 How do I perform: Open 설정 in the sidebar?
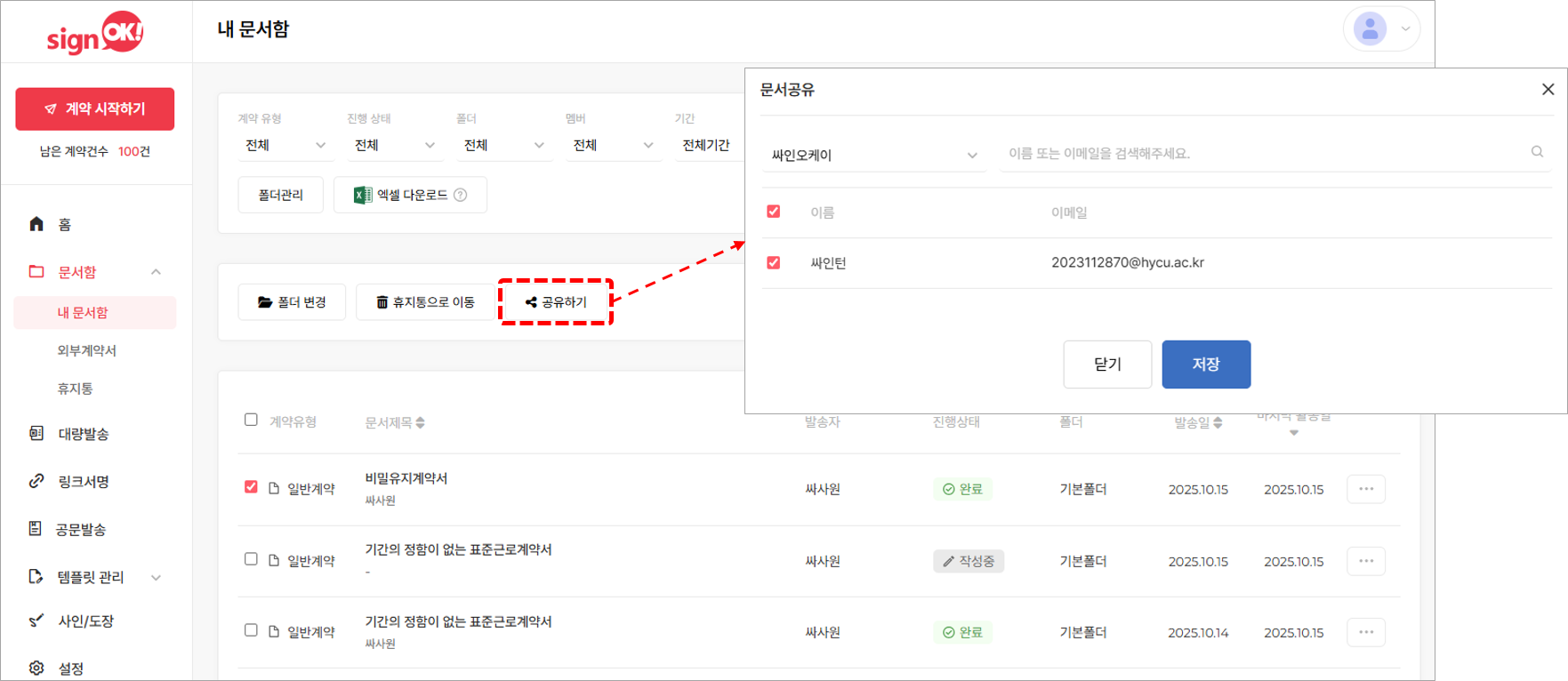point(56,668)
